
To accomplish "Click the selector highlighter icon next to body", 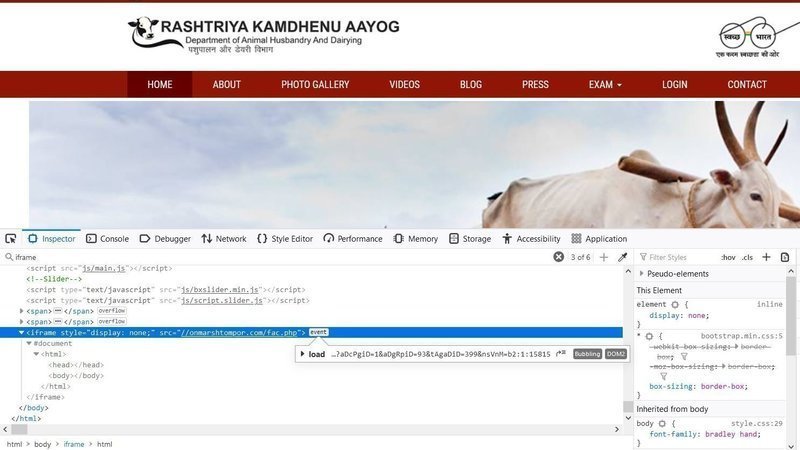I will pyautogui.click(x=661, y=424).
